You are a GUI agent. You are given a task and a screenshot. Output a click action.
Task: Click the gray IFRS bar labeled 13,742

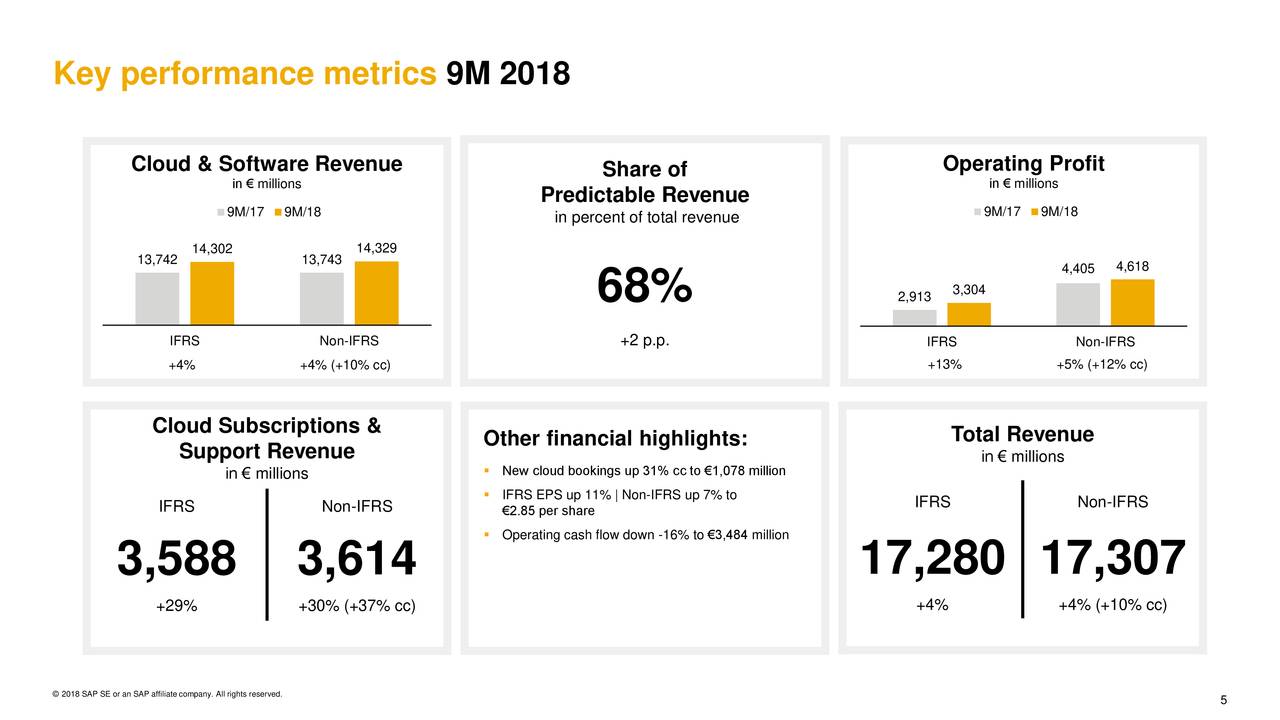tap(157, 298)
